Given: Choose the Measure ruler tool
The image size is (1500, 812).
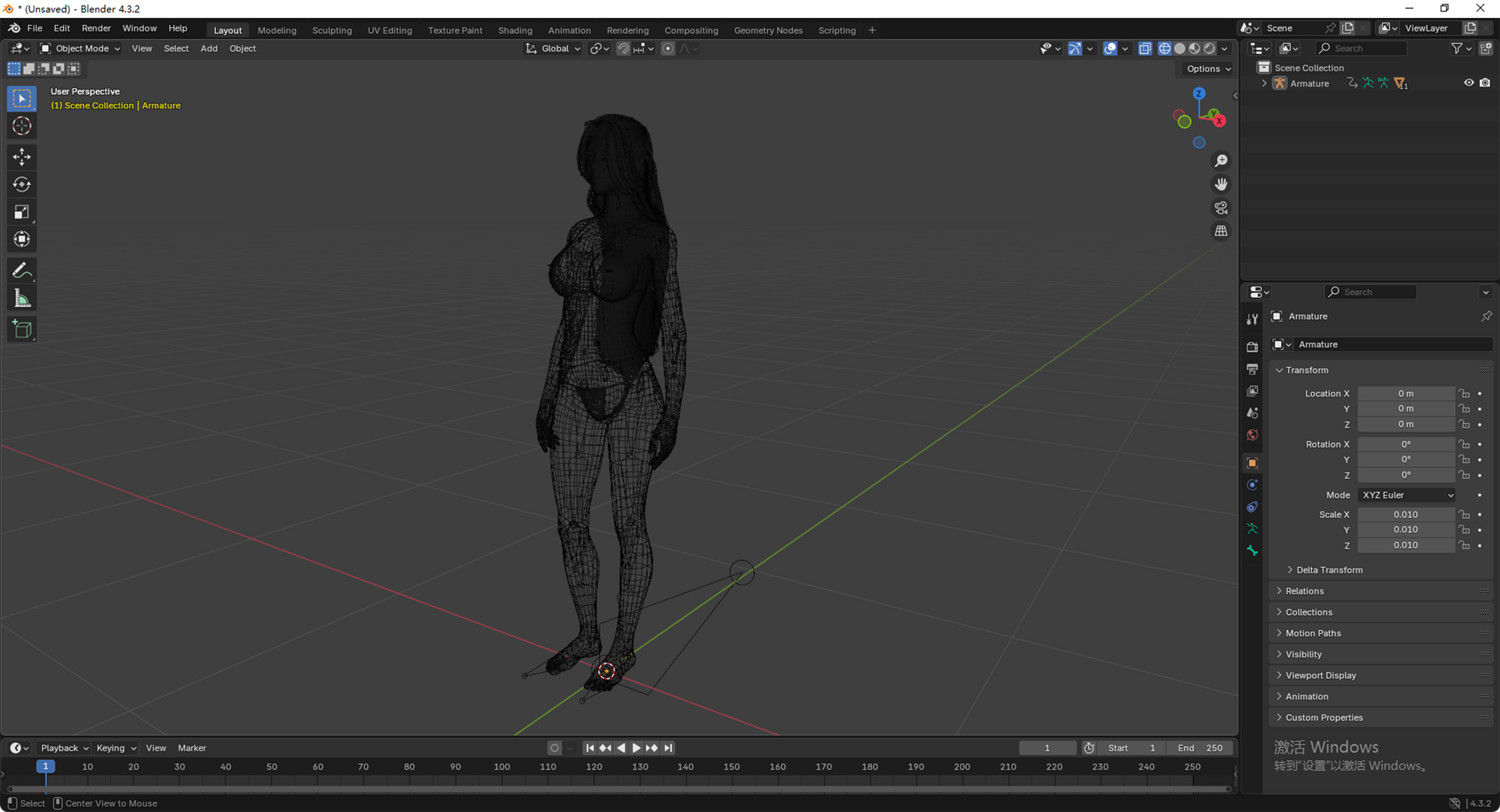Looking at the screenshot, I should coord(22,298).
